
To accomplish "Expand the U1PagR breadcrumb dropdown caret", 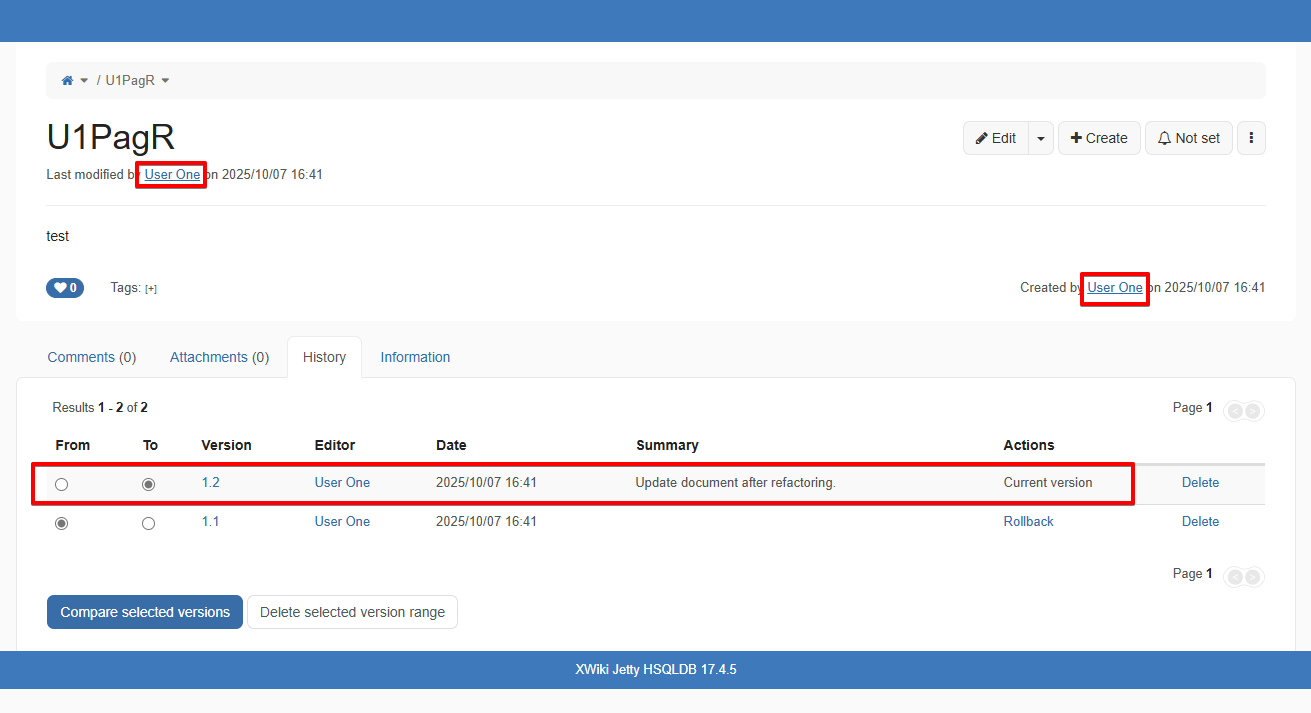I will tap(165, 80).
